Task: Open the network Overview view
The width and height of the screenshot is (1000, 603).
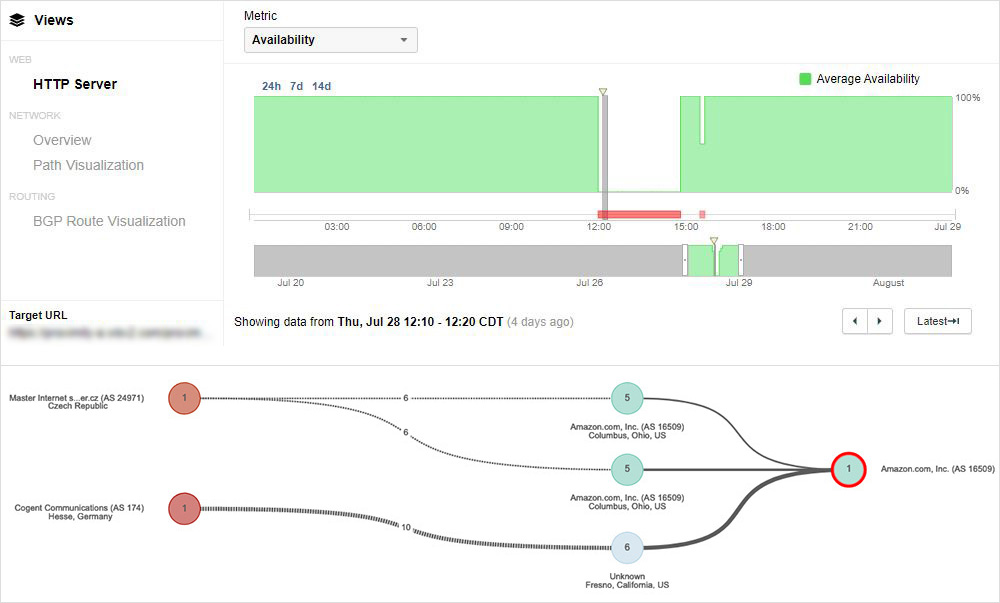Action: (x=62, y=140)
